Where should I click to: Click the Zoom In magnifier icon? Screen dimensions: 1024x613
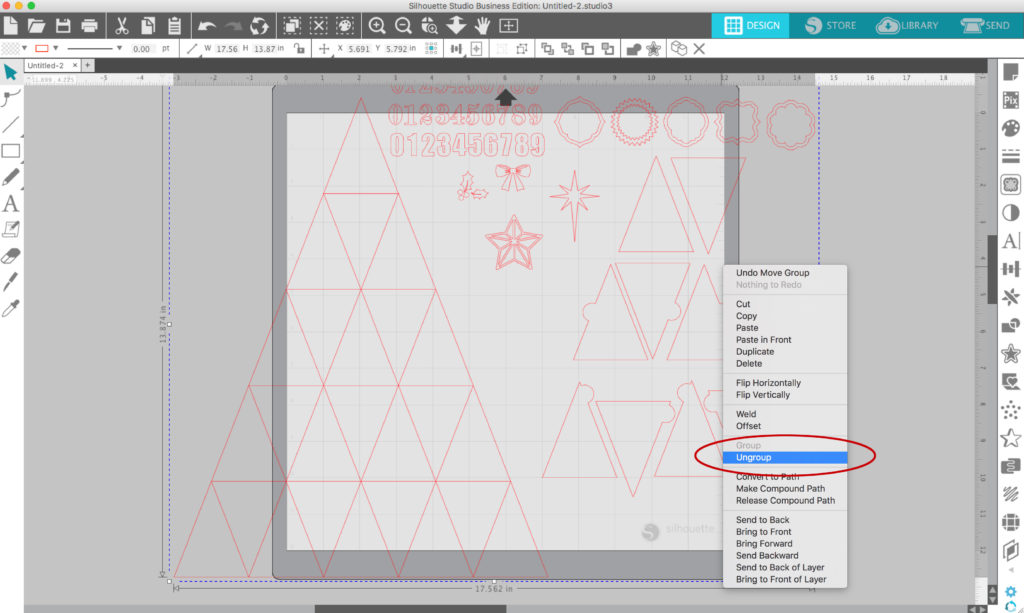[x=377, y=25]
